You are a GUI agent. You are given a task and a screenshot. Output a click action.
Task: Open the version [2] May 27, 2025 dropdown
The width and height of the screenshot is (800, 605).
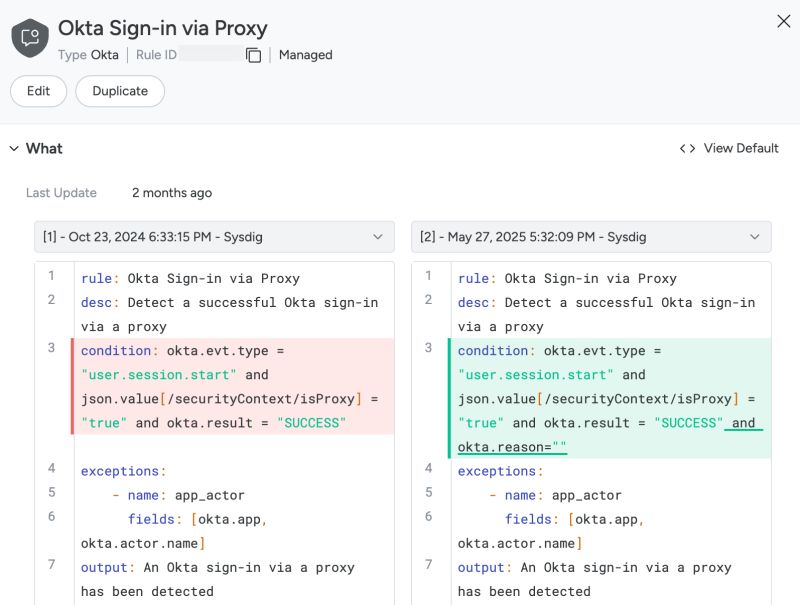coord(591,237)
